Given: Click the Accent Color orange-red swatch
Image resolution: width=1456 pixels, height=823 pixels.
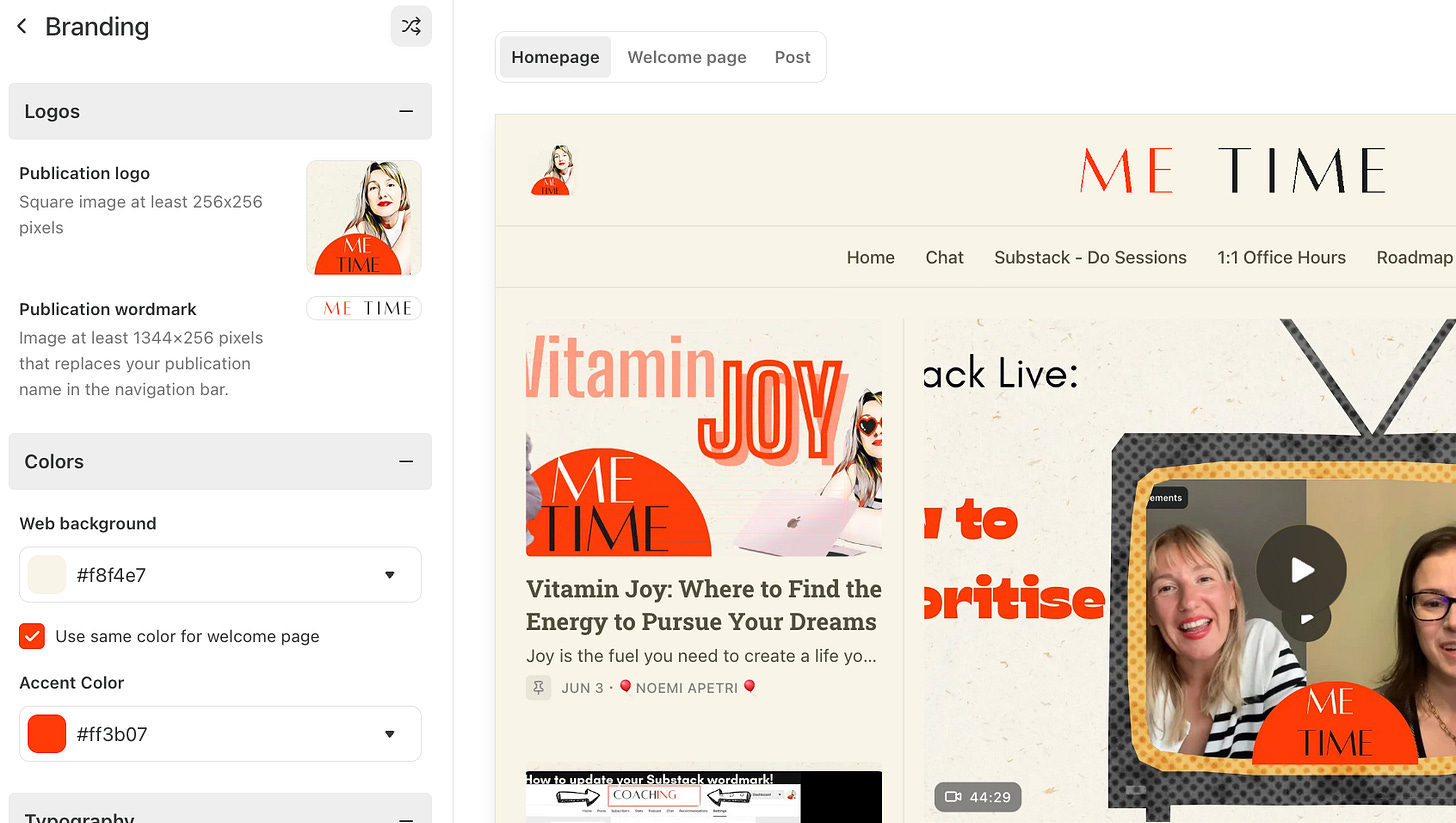Looking at the screenshot, I should point(47,734).
